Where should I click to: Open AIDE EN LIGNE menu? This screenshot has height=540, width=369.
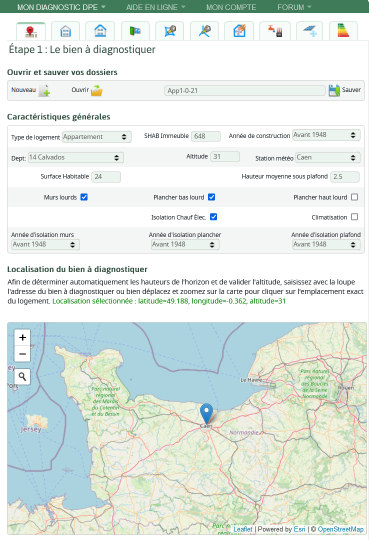pos(155,7)
